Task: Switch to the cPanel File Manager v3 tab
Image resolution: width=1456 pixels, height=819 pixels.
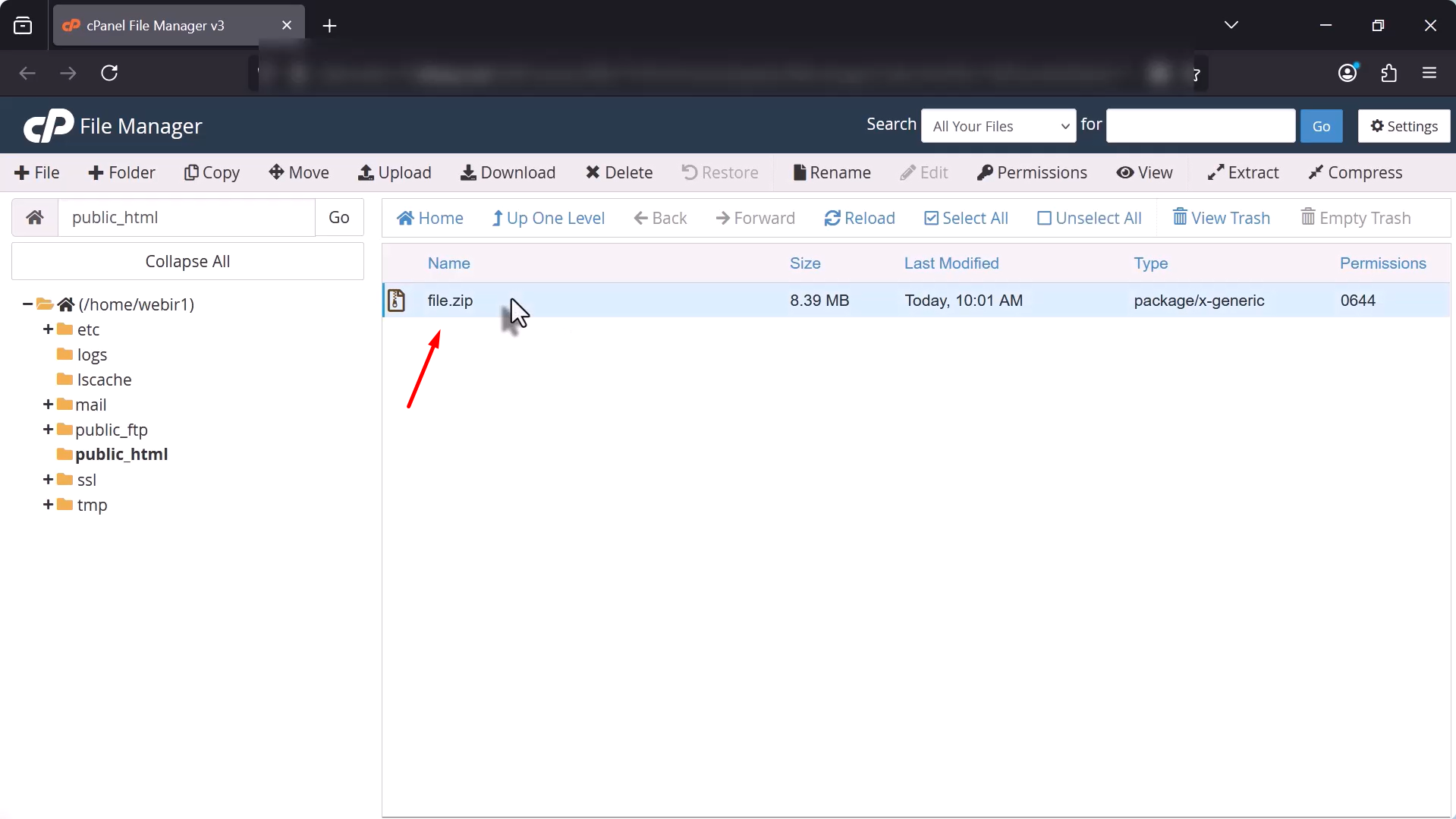Action: tap(178, 26)
